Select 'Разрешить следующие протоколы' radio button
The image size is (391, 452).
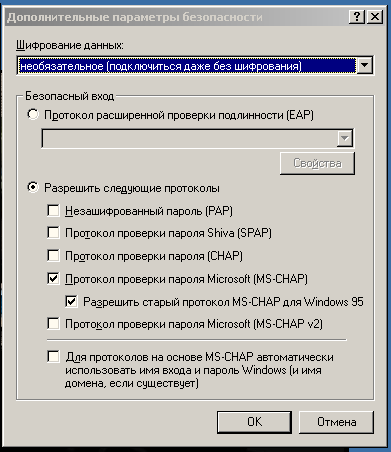[33, 188]
